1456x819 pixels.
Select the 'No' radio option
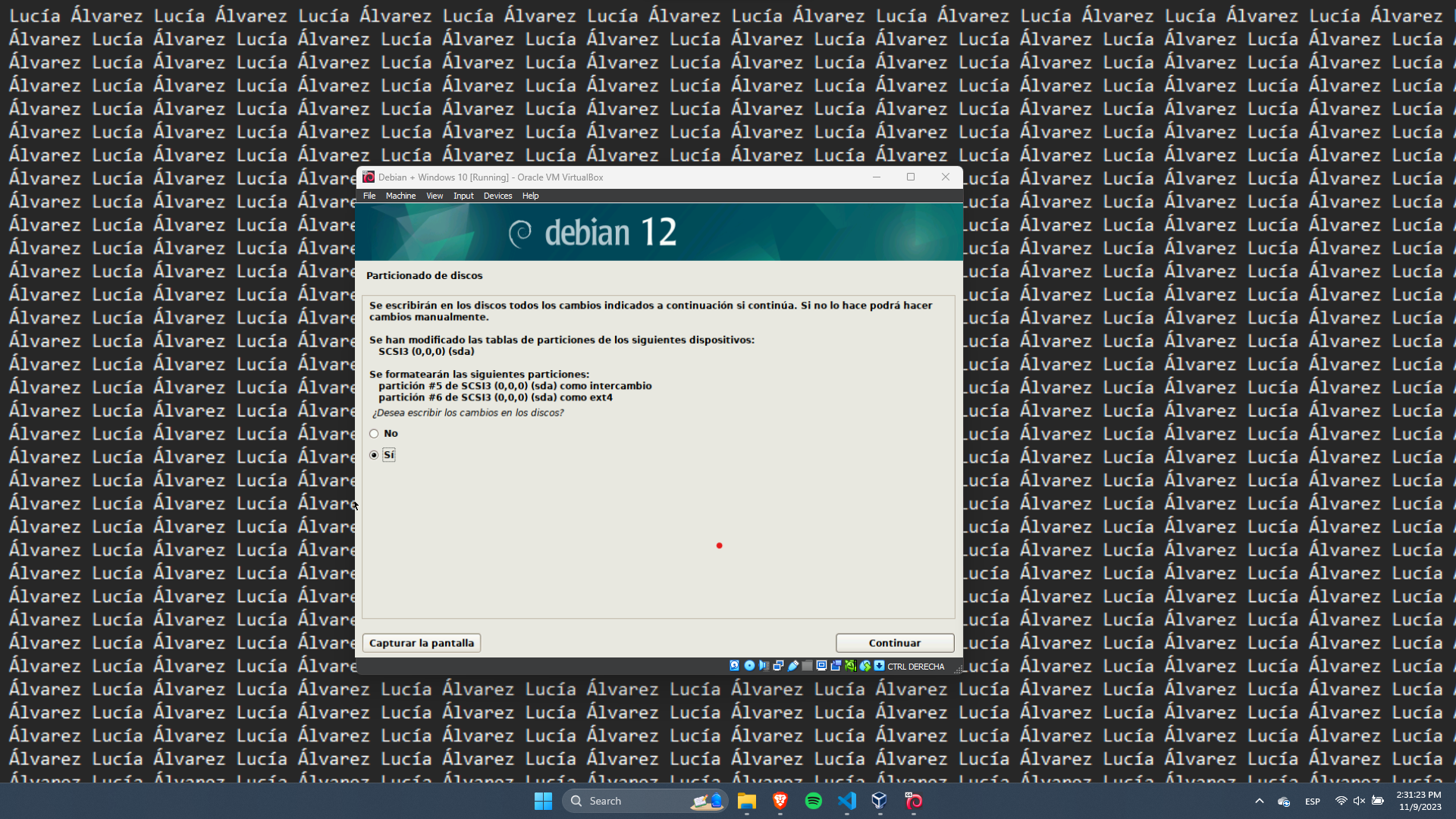coord(374,434)
